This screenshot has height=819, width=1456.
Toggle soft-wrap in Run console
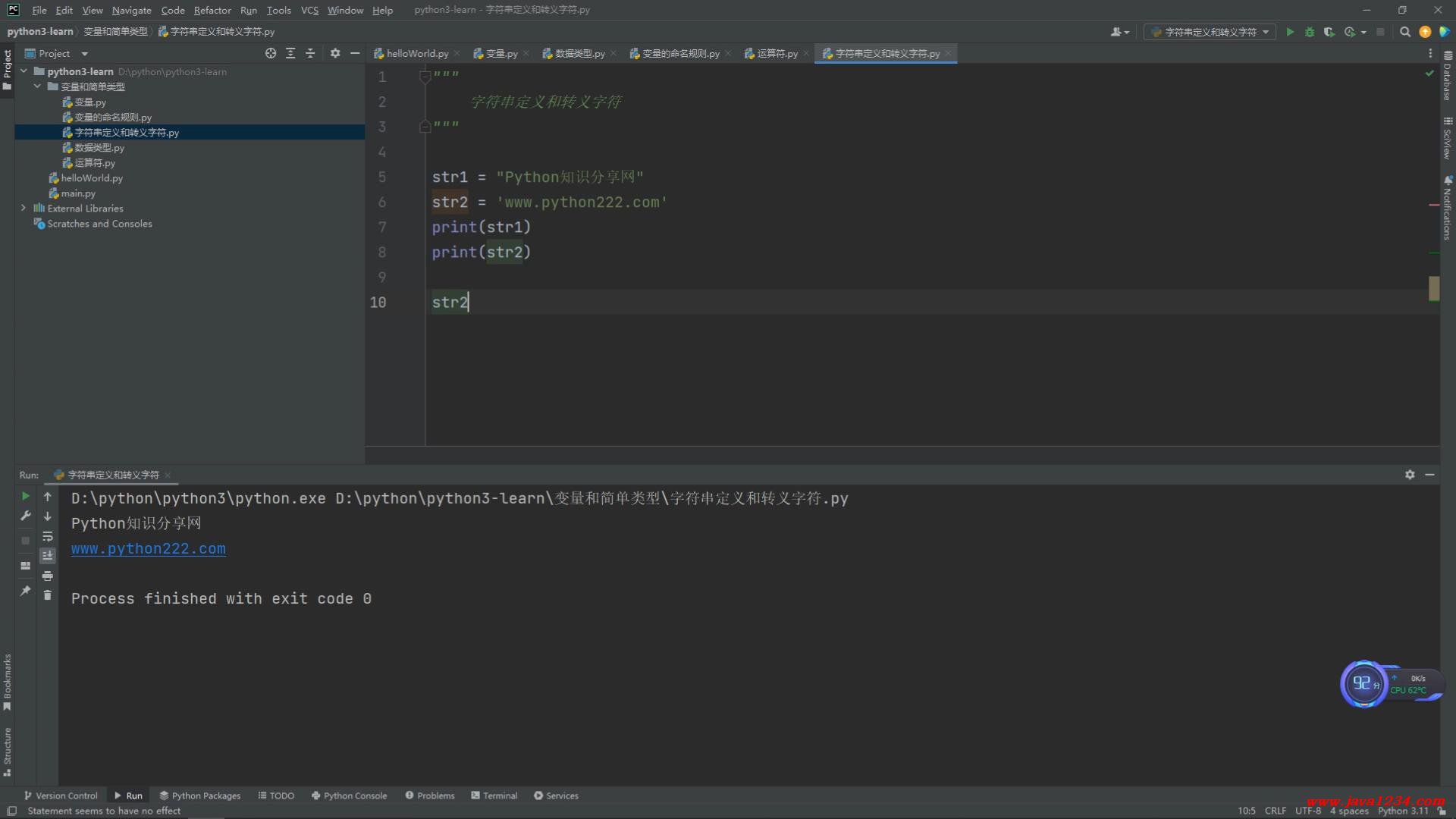47,536
